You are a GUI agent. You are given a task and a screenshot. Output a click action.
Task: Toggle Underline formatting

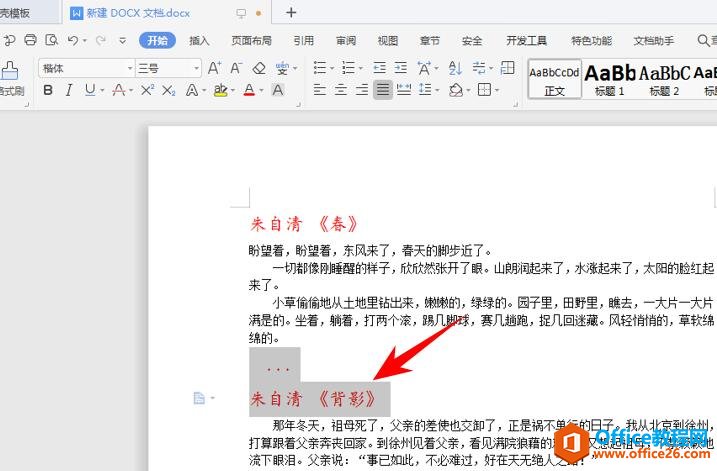(x=90, y=90)
